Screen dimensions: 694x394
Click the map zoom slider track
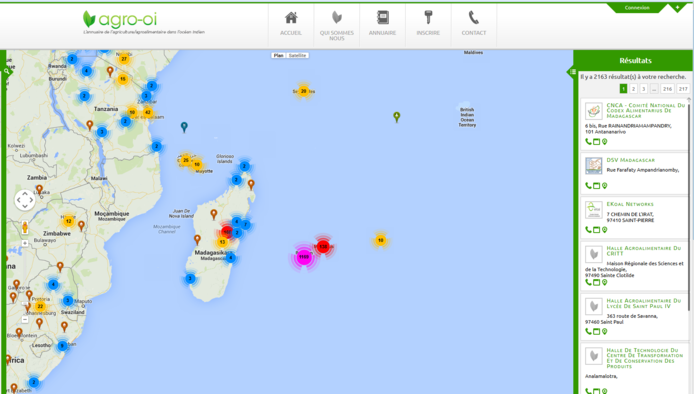point(25,281)
